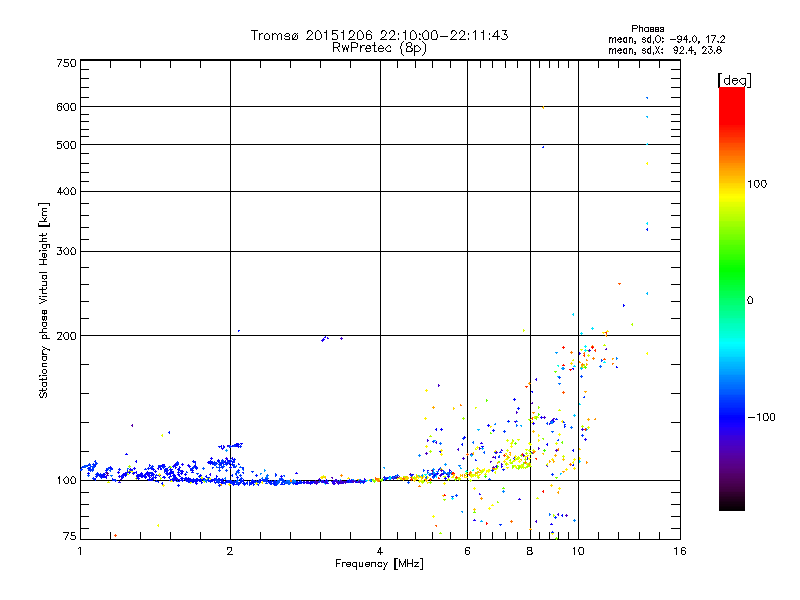
Task: Click the colorbar tick label '100'
Action: tap(757, 184)
